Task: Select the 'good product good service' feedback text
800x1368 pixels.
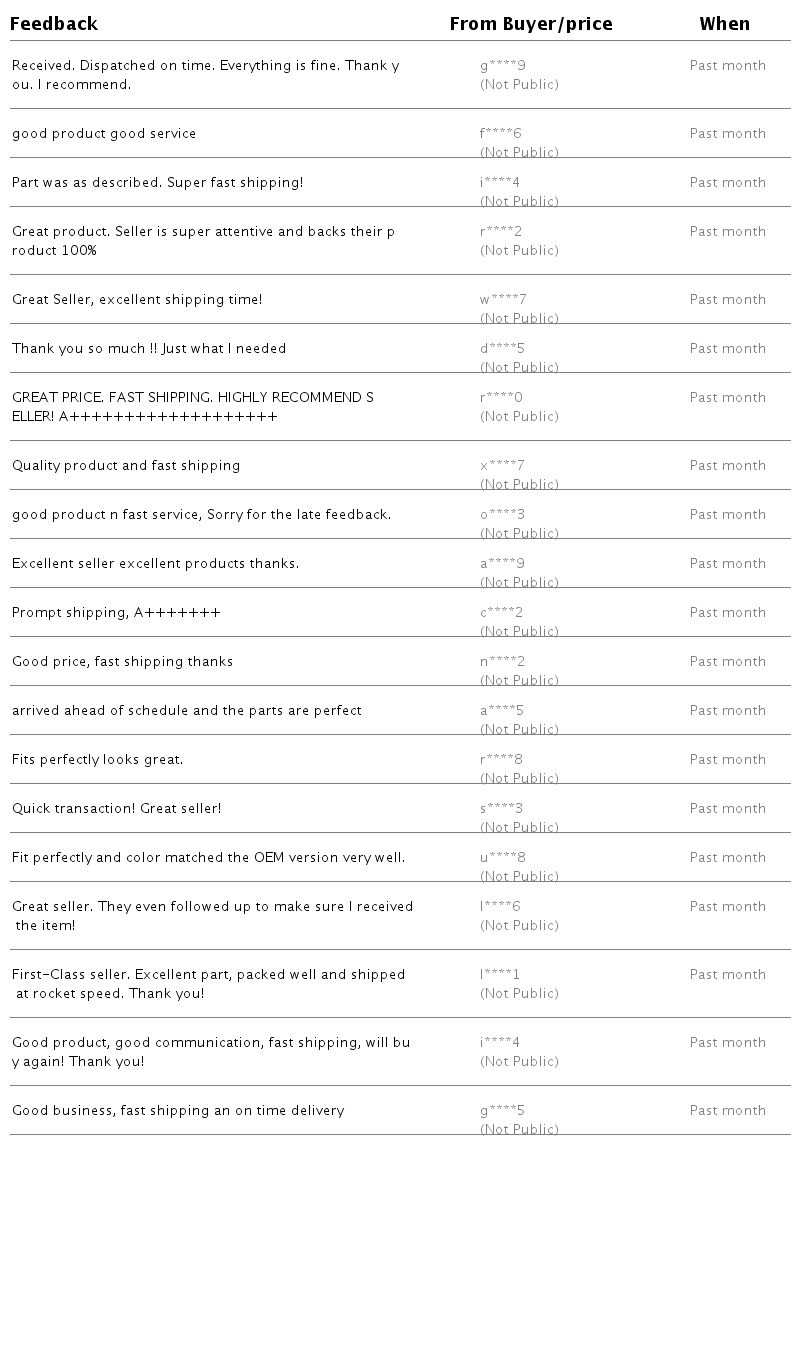Action: coord(104,134)
